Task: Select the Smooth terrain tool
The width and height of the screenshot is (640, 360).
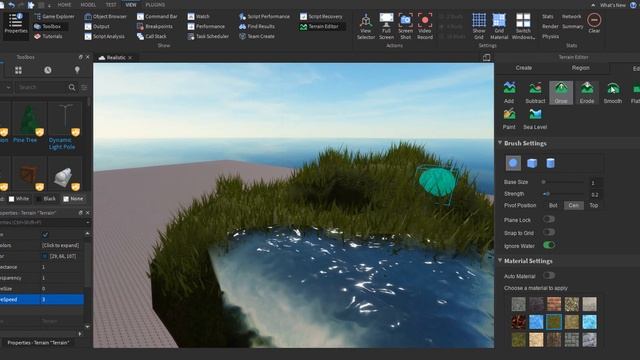Action: point(613,92)
